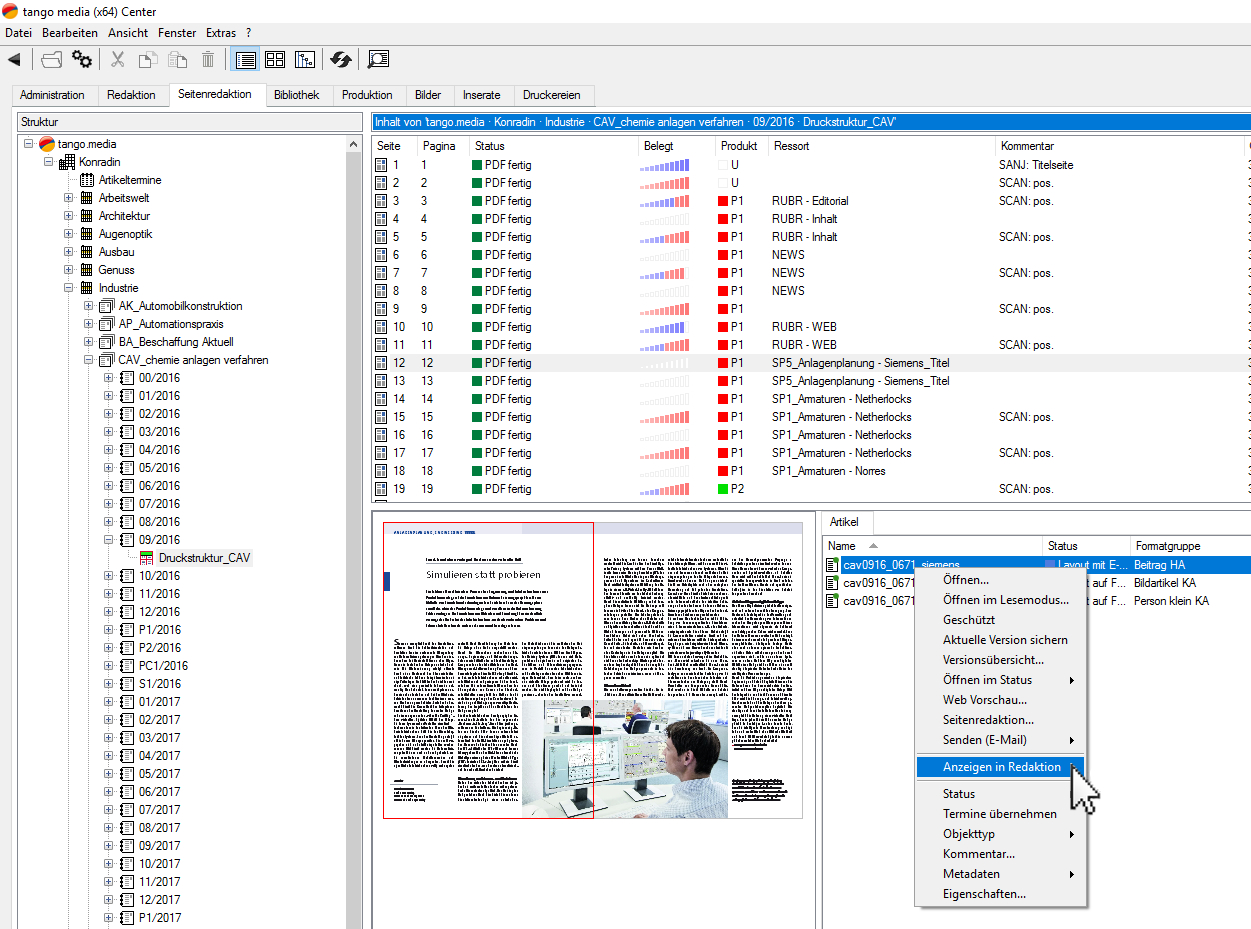Switch to the structure chart view icon
1251x929 pixels.
coord(305,60)
